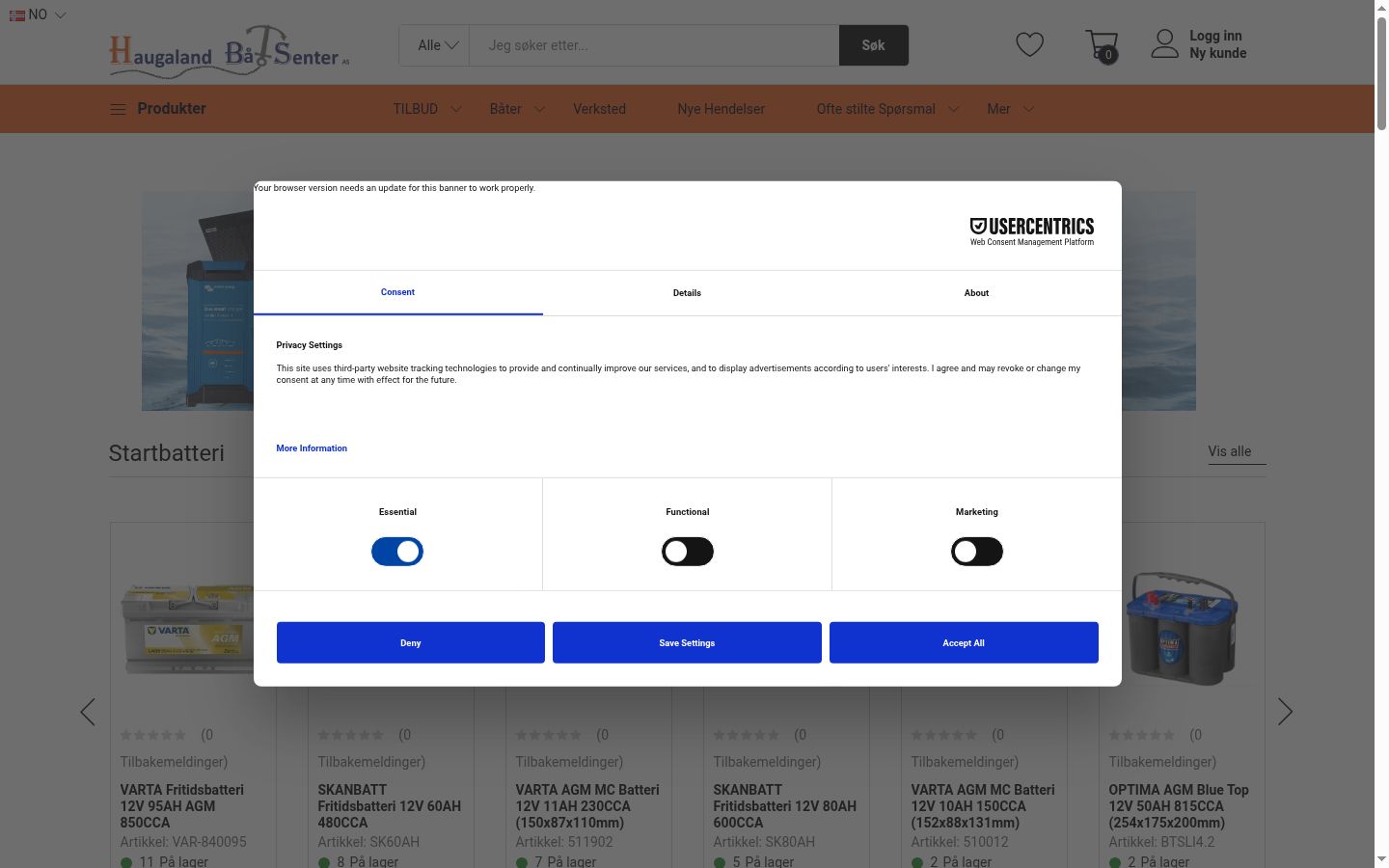Click the 'Artikkel: VAR-840095' text
The image size is (1389, 868).
(183, 842)
